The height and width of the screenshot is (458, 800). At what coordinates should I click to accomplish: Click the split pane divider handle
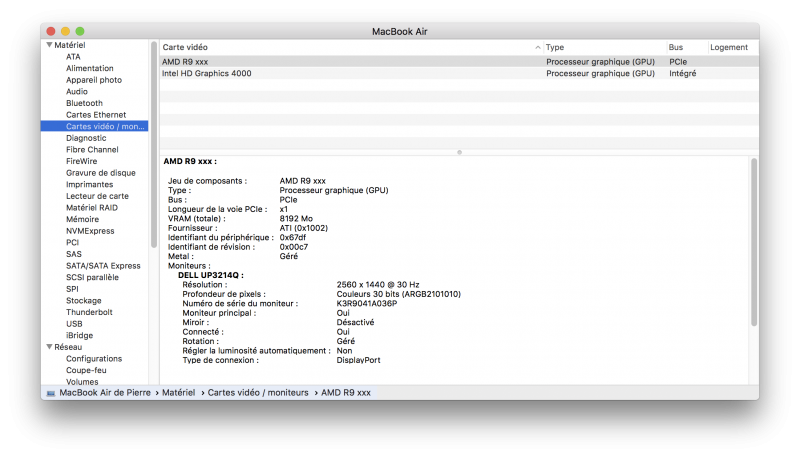coord(459,152)
